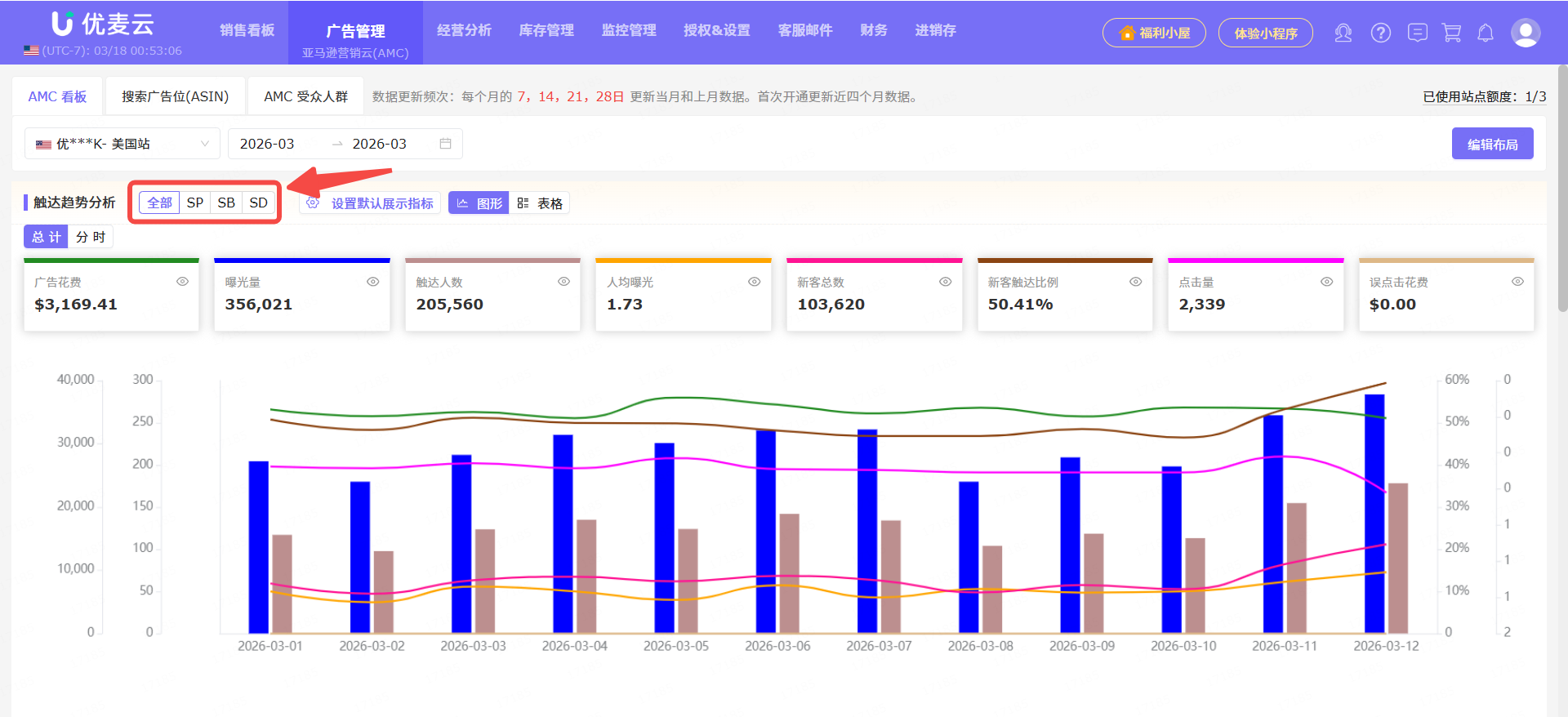Click the 福利小屋 button
Screen dimensions: 1568x717
(x=1154, y=33)
